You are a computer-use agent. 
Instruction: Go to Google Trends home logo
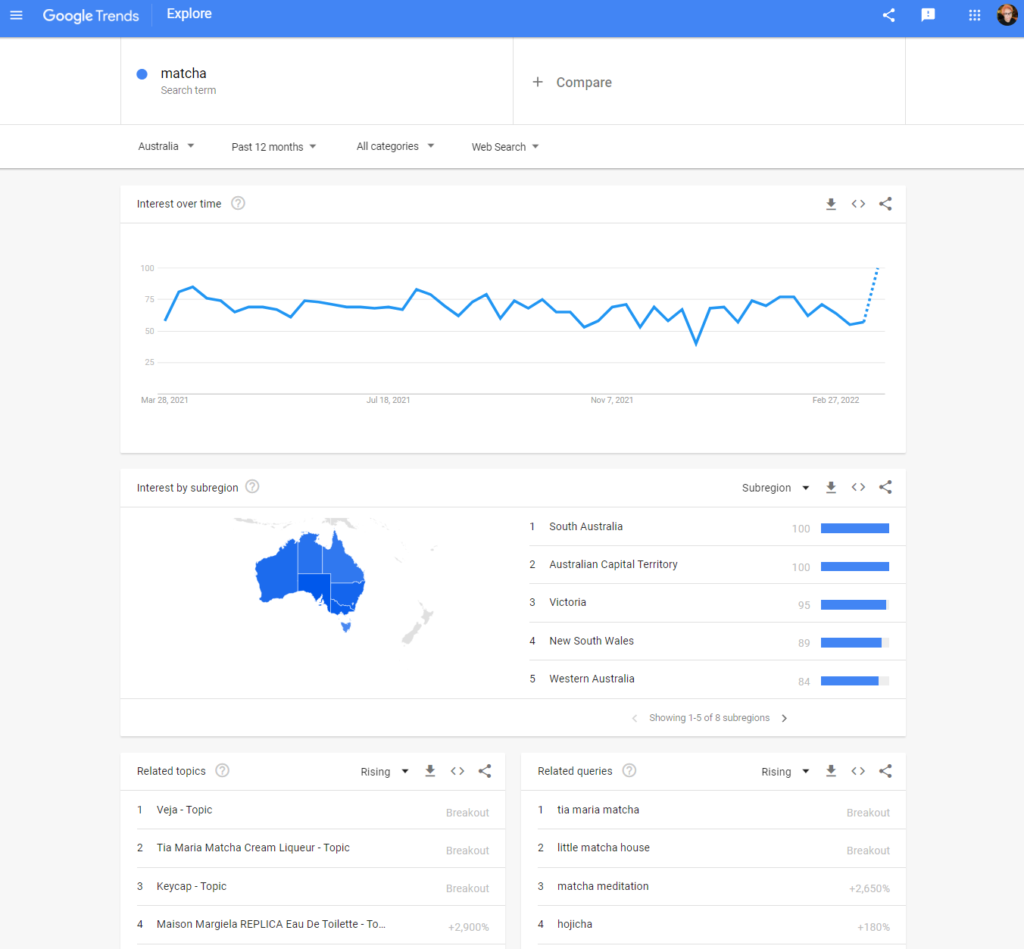point(91,15)
